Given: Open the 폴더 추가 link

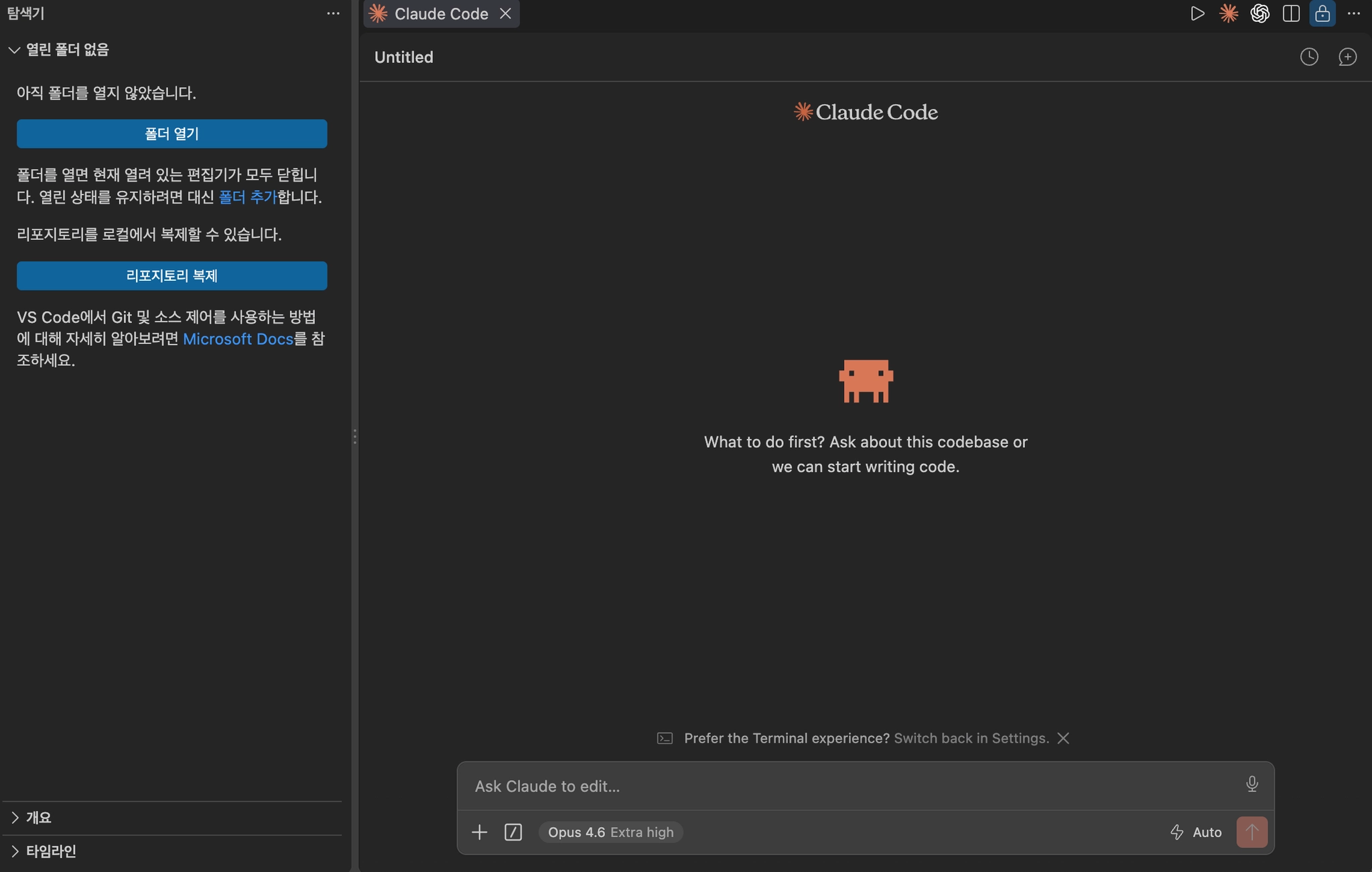Looking at the screenshot, I should 248,197.
